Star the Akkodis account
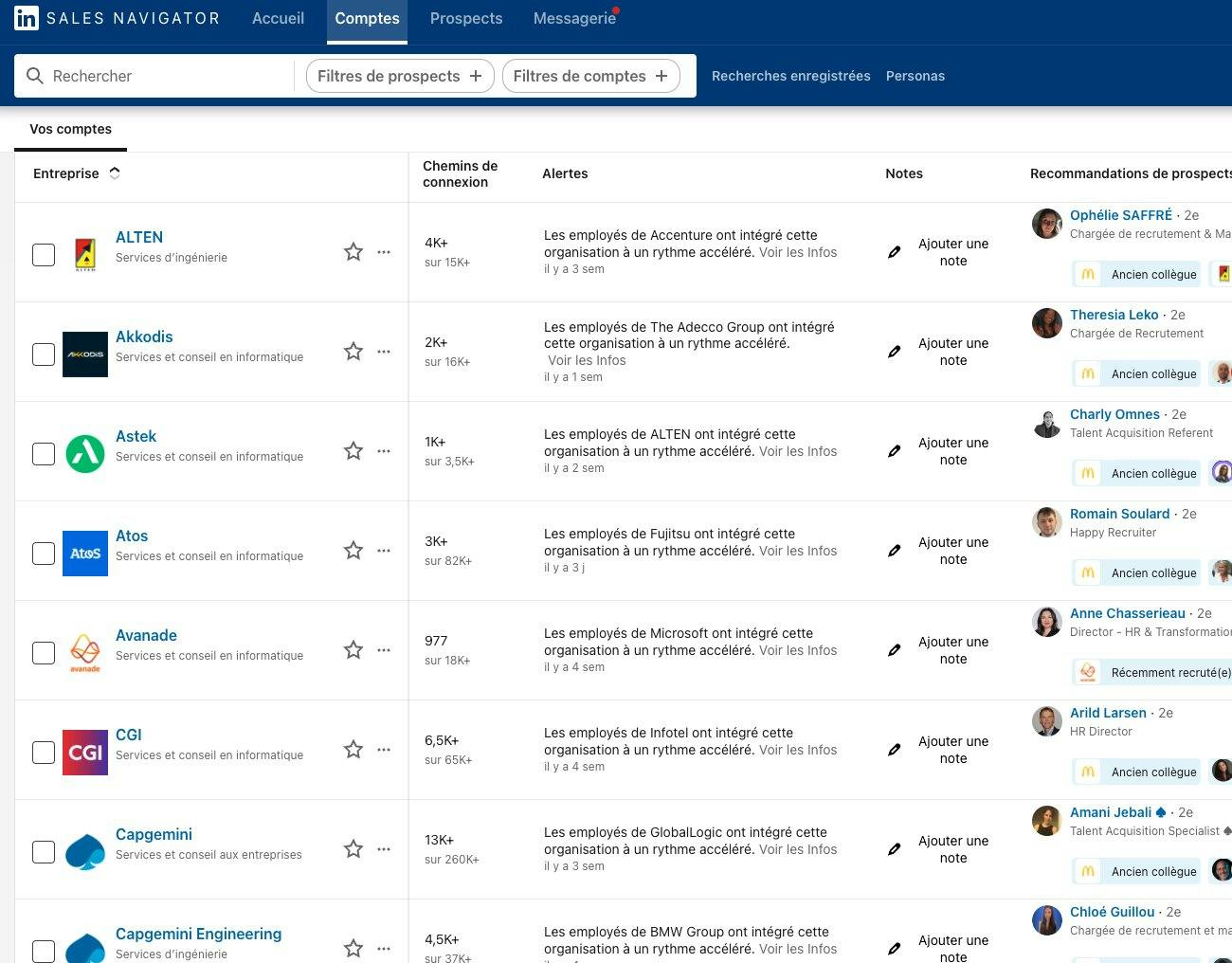The height and width of the screenshot is (963, 1232). [353, 352]
